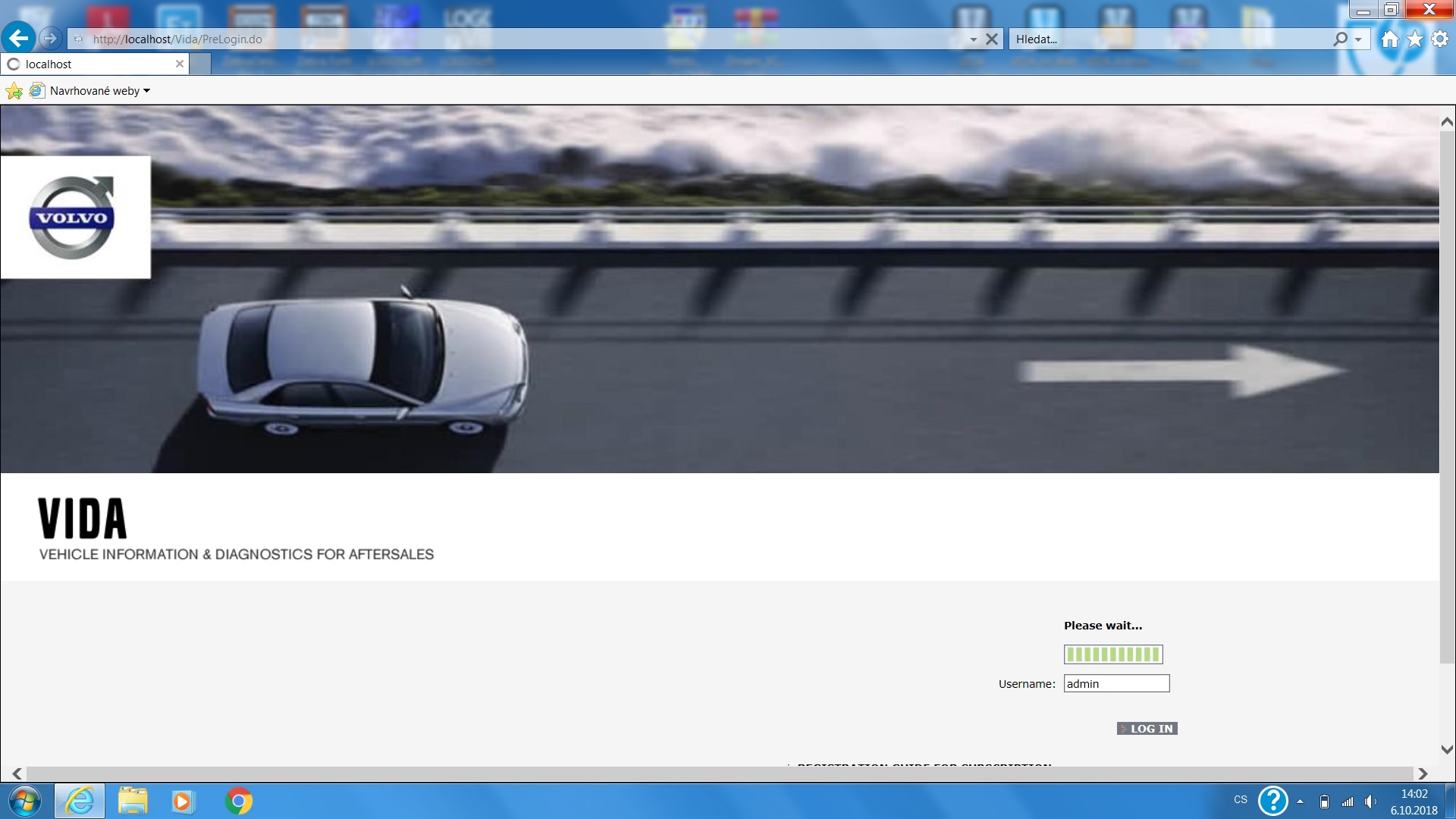Image resolution: width=1456 pixels, height=819 pixels.
Task: Click the search magnifier icon
Action: [x=1340, y=39]
